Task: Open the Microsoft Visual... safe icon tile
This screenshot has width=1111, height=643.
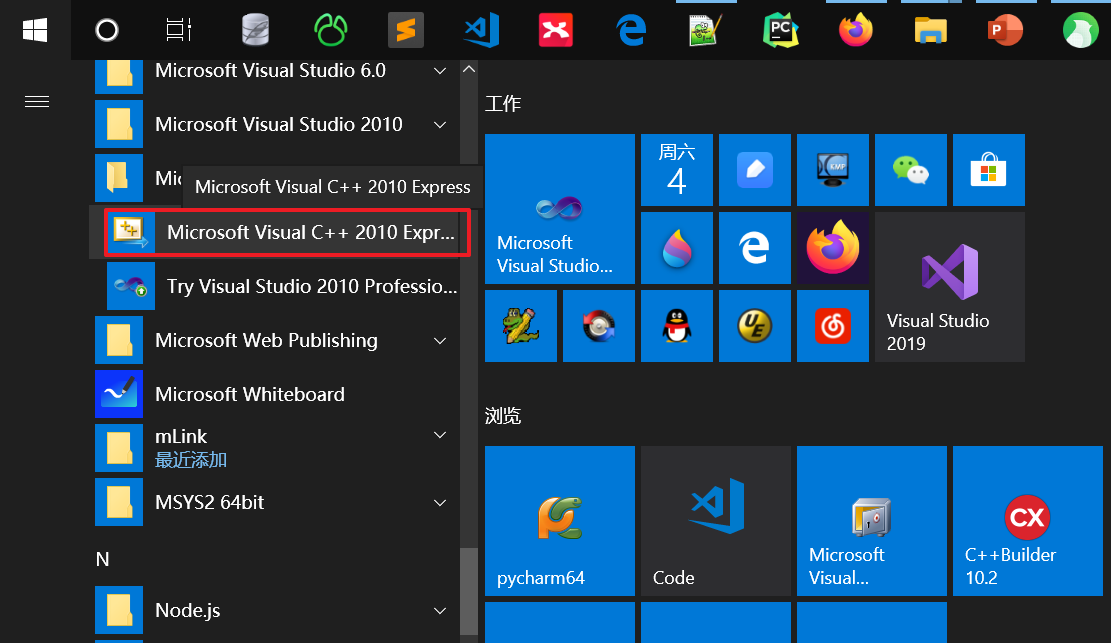Action: [872, 521]
